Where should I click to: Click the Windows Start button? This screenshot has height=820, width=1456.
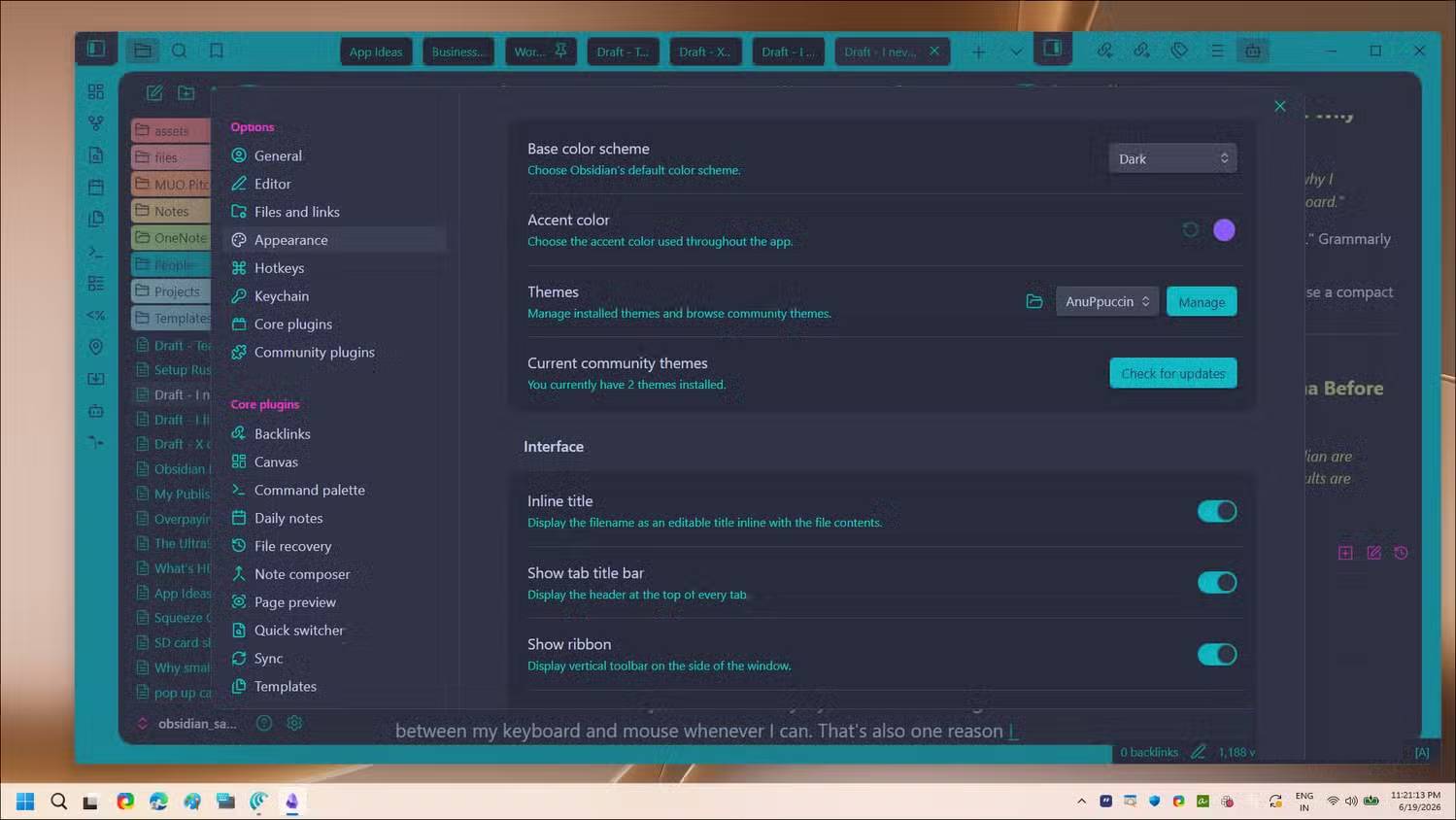(25, 802)
